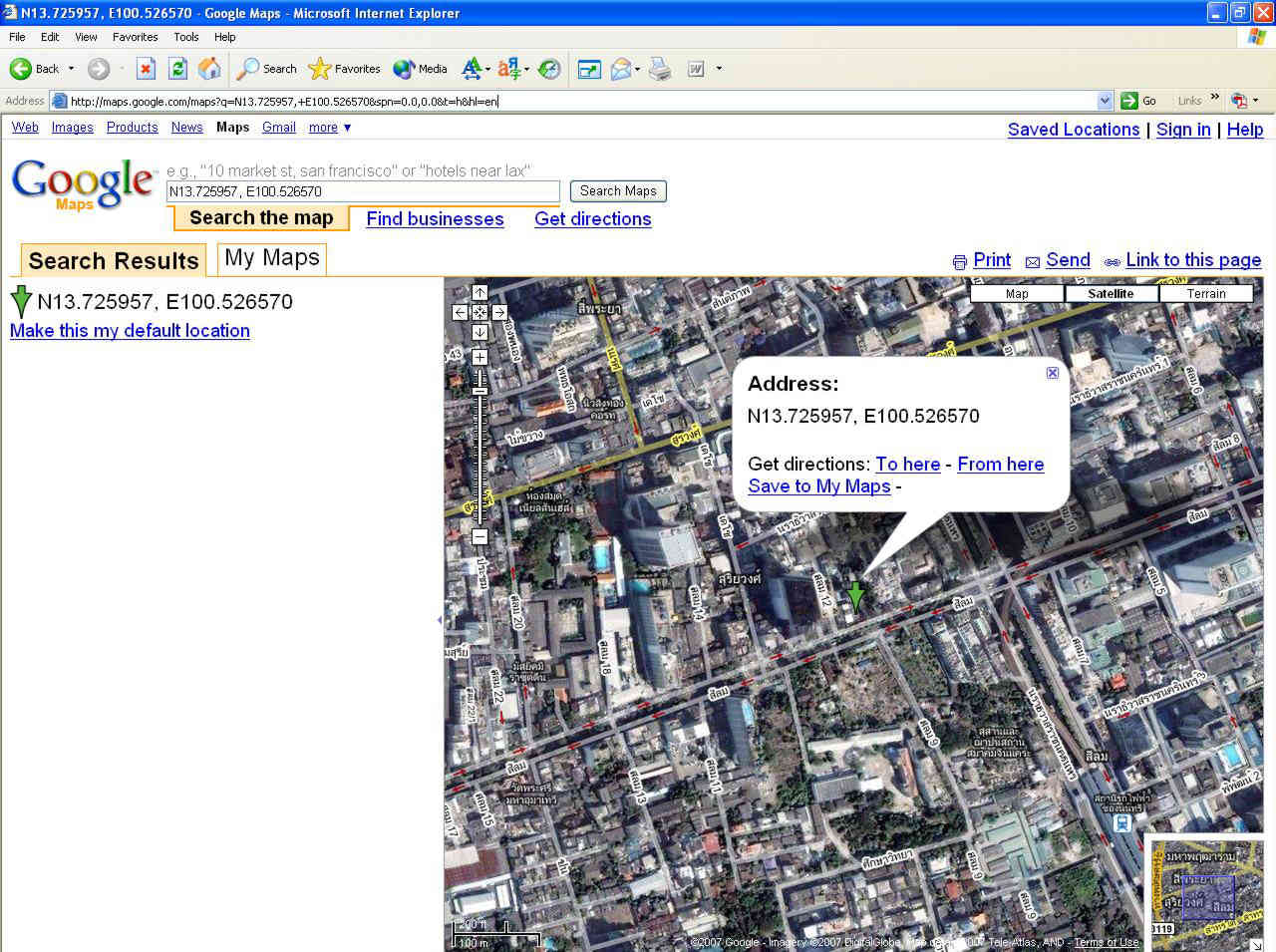Stop loading the page with the red X icon
This screenshot has height=952, width=1276.
coord(146,69)
